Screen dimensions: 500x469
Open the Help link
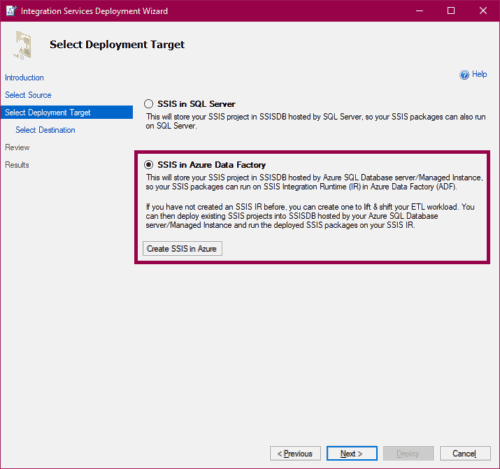click(x=479, y=74)
